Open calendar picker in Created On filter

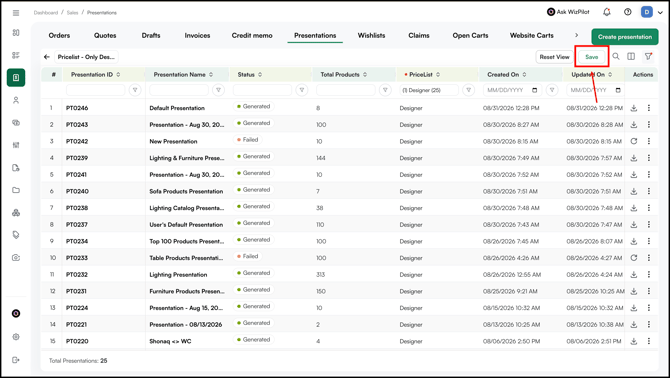pos(535,90)
